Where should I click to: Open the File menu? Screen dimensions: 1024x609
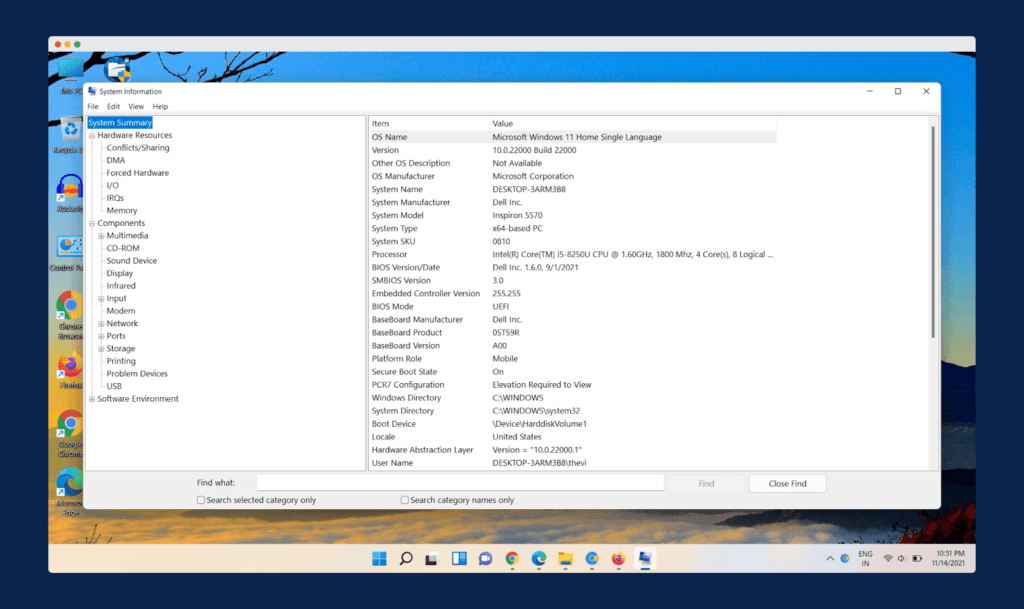(x=92, y=106)
